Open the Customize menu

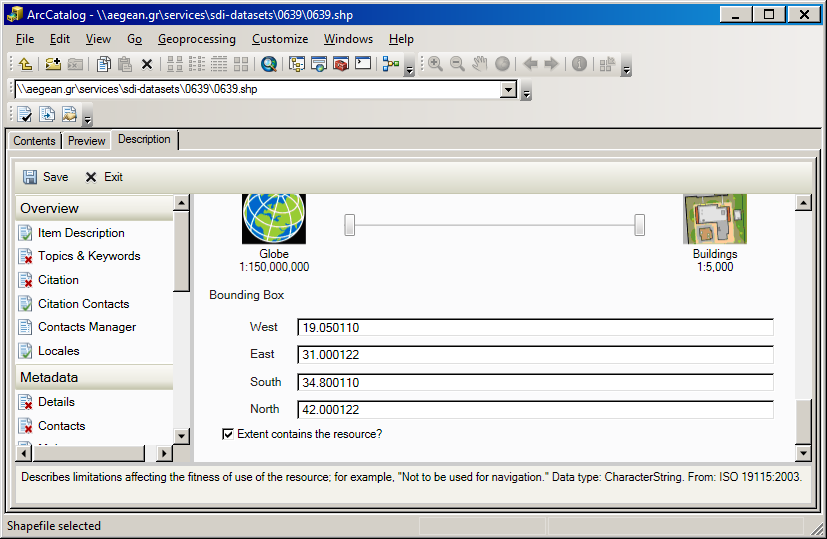[280, 39]
